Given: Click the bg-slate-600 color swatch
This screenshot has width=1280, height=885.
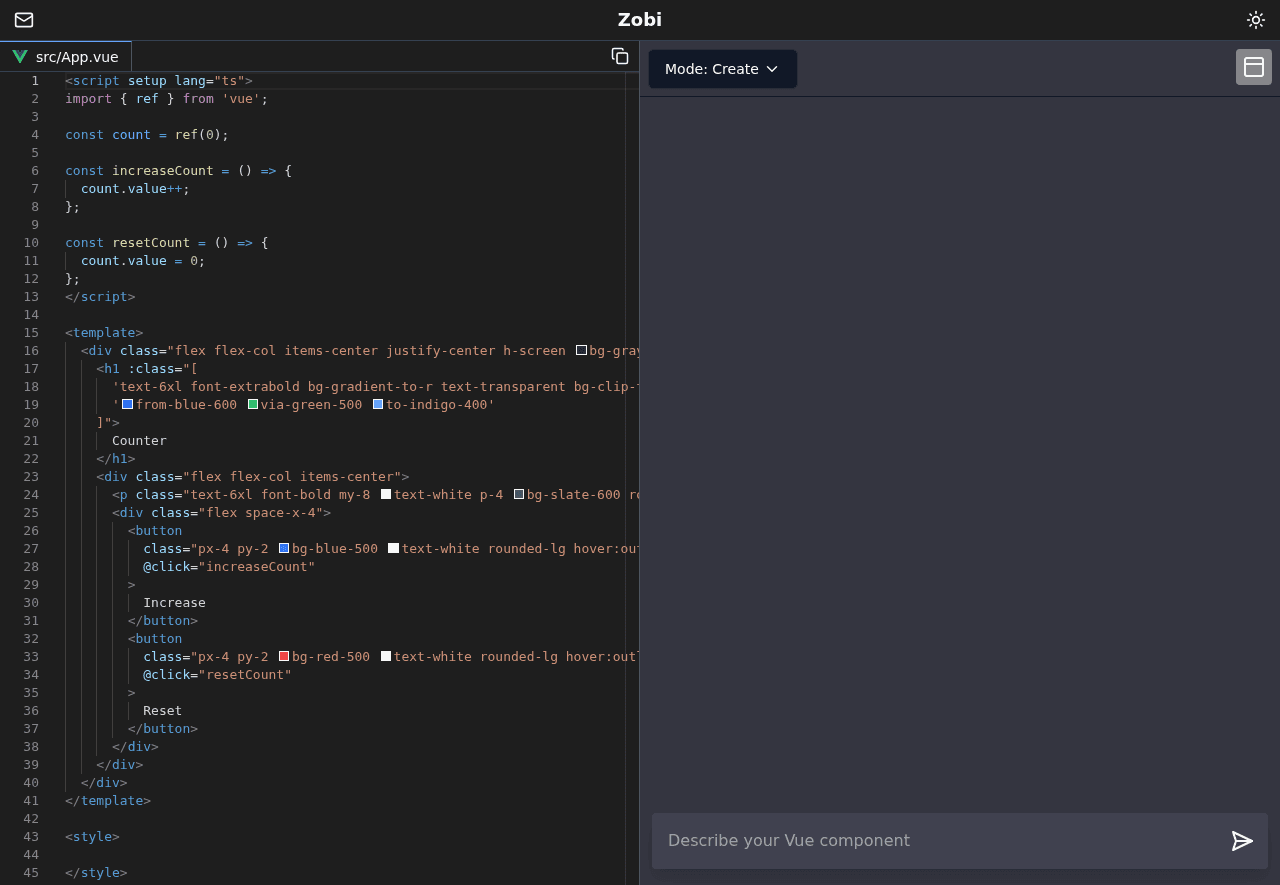Looking at the screenshot, I should coord(519,495).
